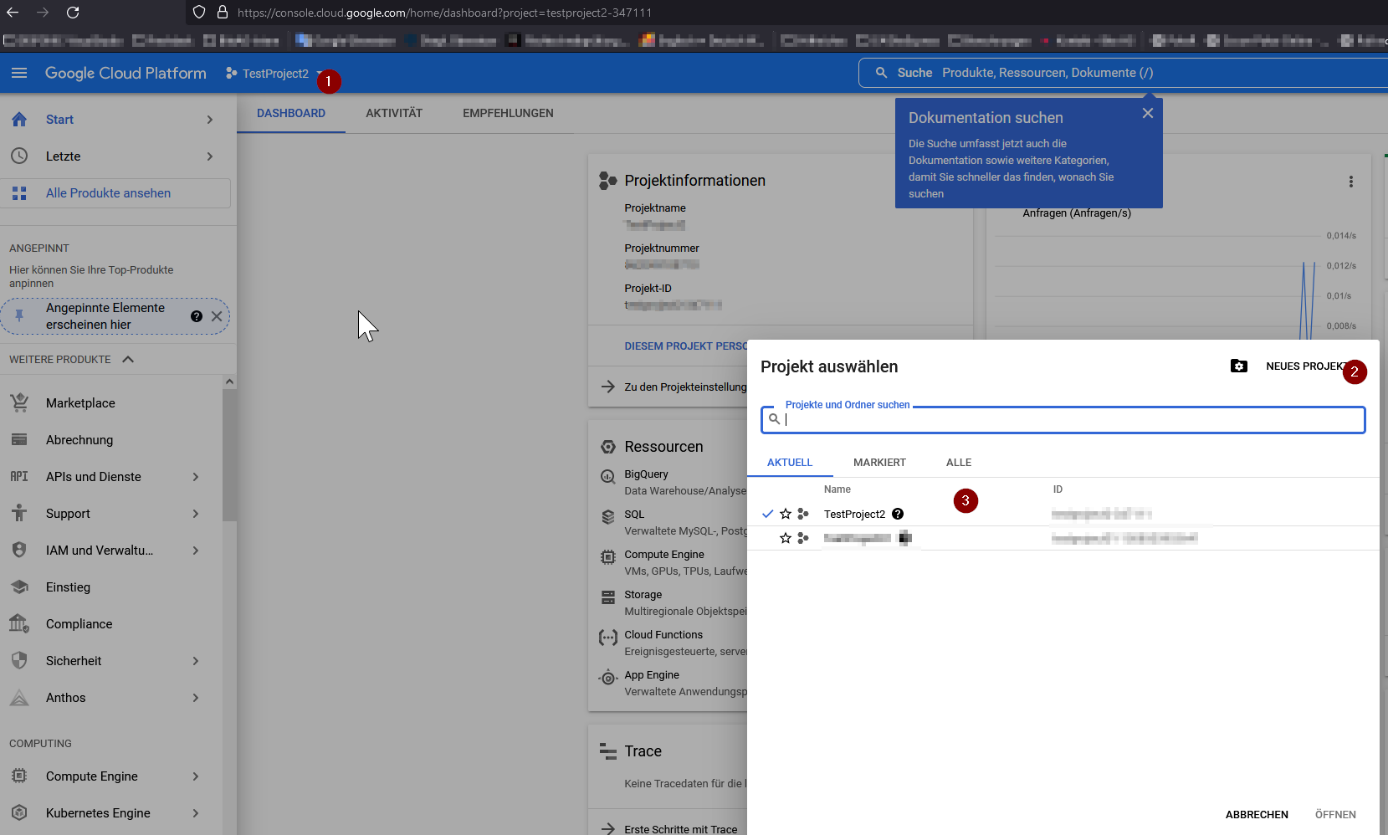Click the manage resources folder-gear icon

coord(1239,366)
